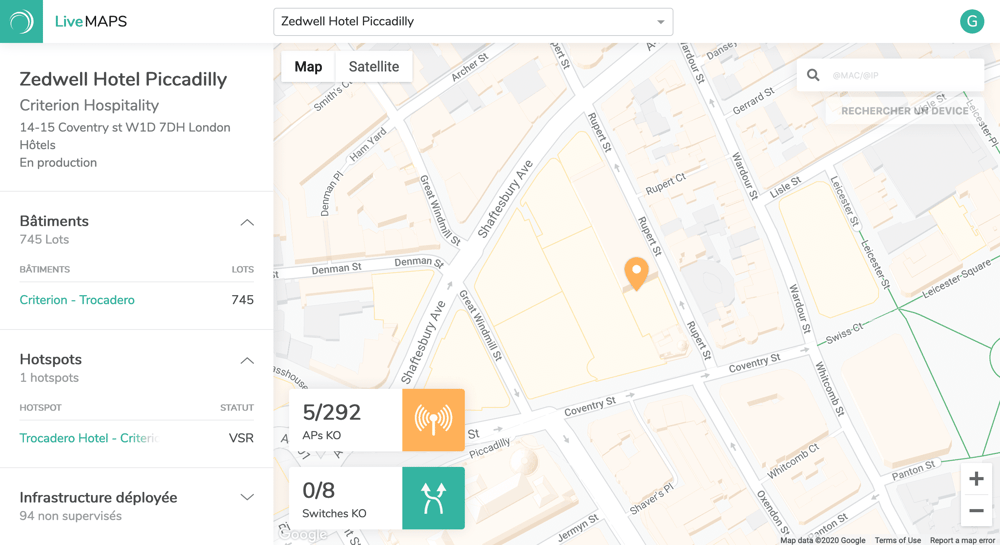Screen dimensions: 1000x545
Task: Collapse the Bâtiments section
Action: [x=247, y=222]
